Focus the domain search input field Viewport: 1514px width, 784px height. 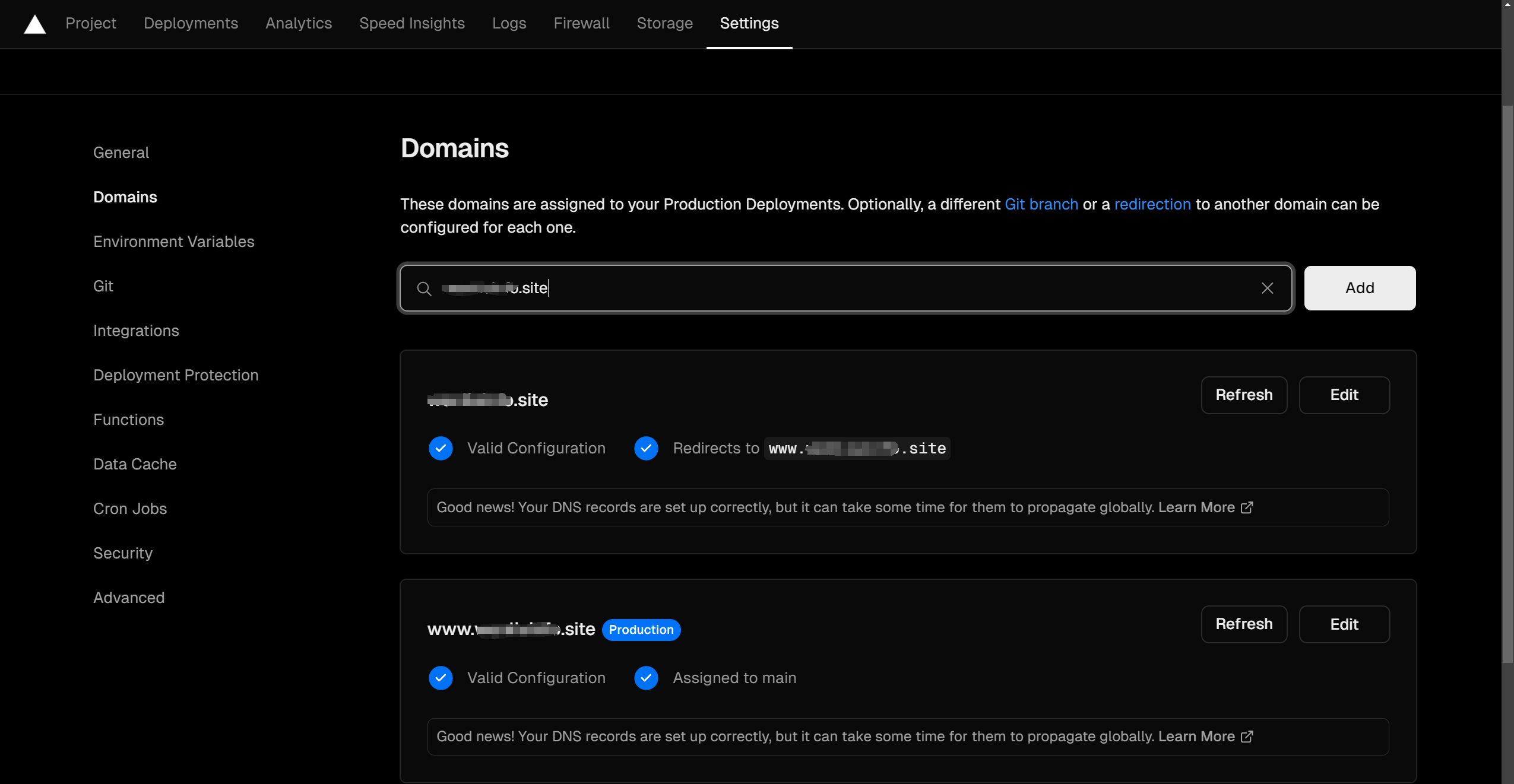846,288
